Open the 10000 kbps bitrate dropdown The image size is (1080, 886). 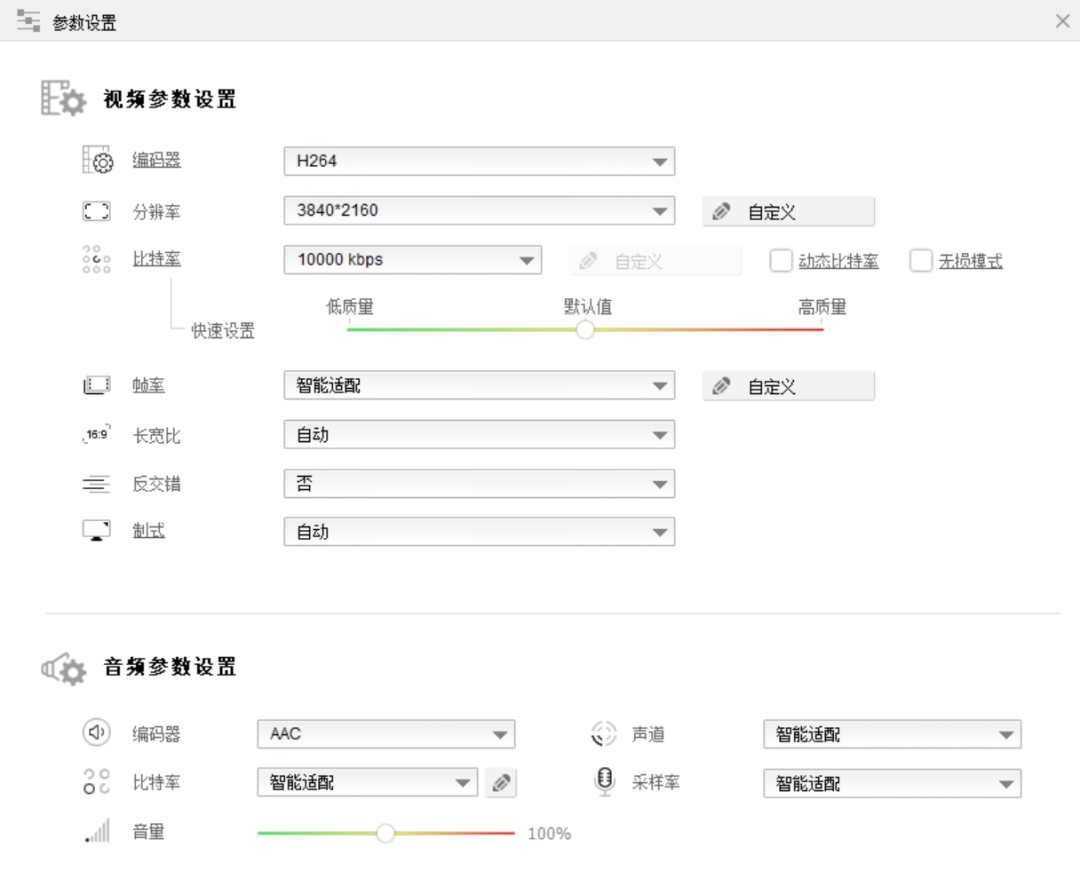413,260
